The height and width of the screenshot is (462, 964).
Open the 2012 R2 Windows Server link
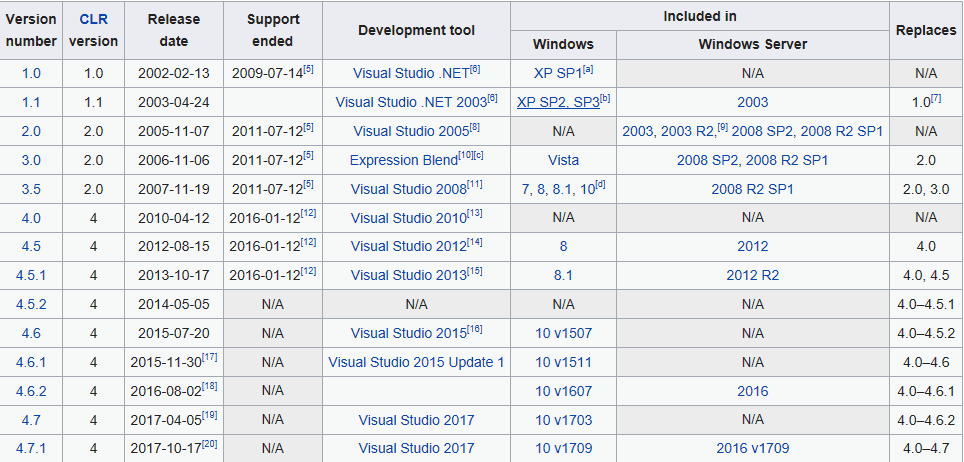point(753,275)
